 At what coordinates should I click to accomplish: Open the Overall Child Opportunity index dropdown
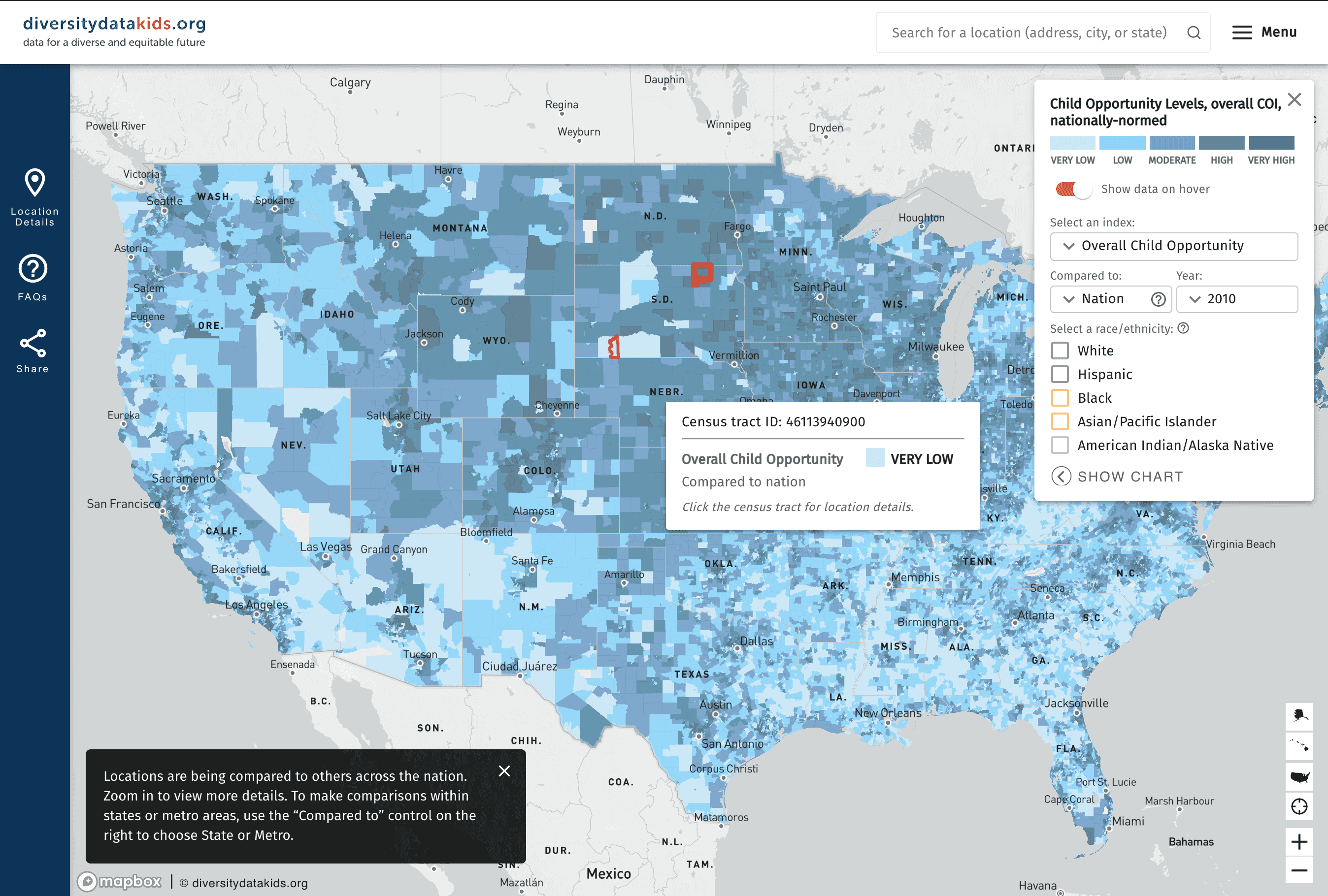1174,246
